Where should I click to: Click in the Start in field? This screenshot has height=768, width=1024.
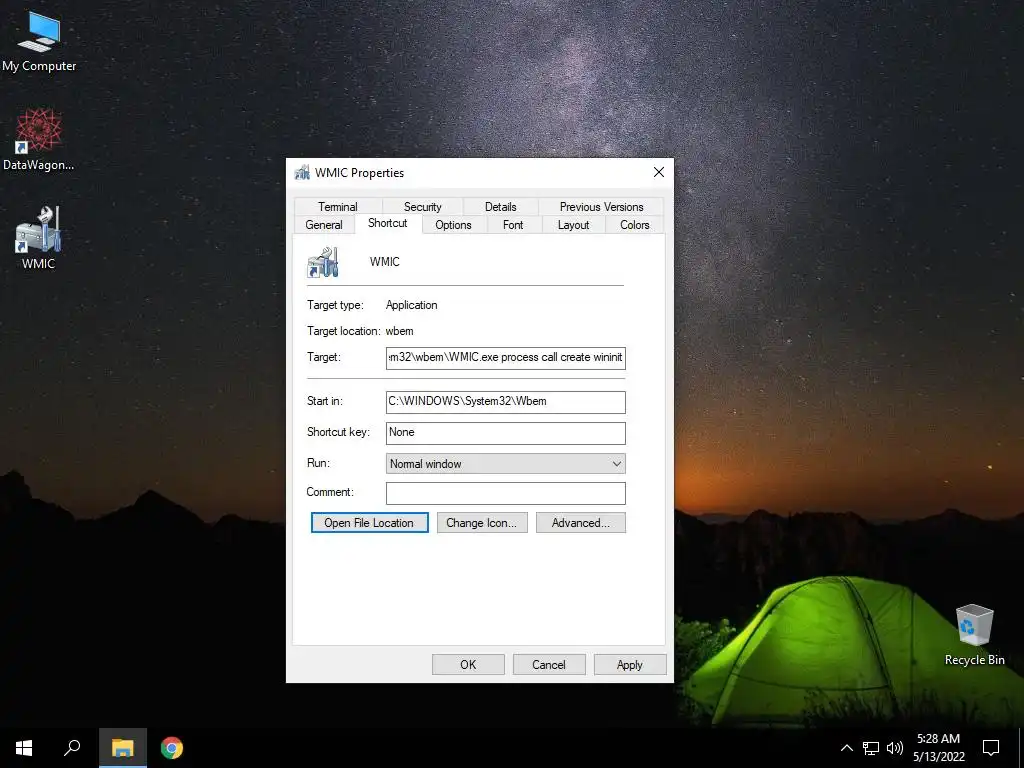[x=505, y=402]
